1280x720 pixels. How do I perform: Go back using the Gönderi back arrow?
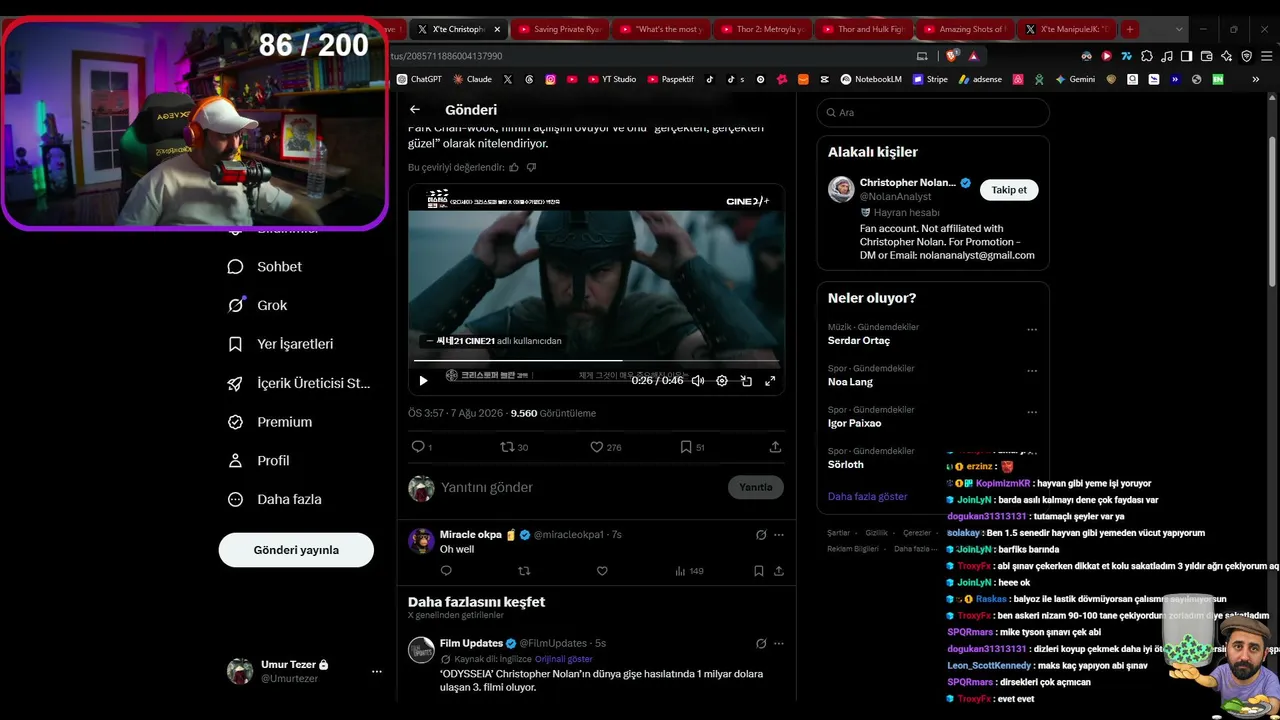click(x=415, y=110)
